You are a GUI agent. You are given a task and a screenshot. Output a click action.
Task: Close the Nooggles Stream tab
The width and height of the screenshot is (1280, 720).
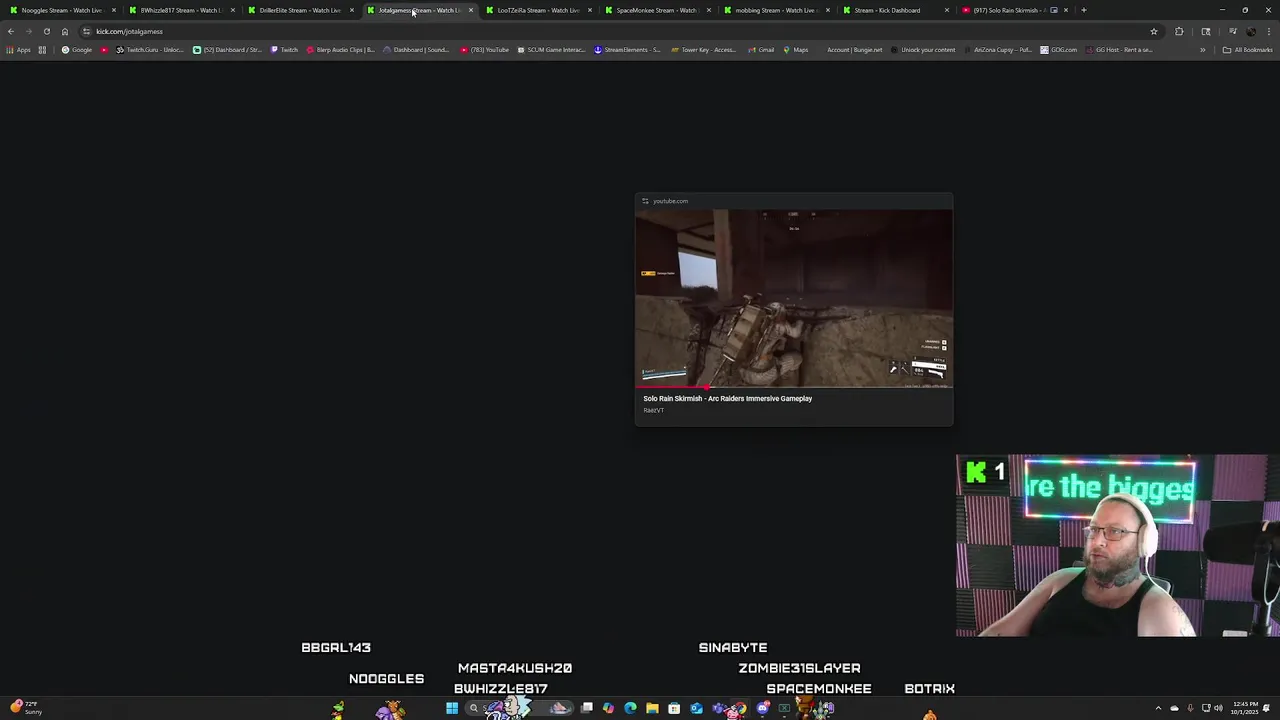114,10
